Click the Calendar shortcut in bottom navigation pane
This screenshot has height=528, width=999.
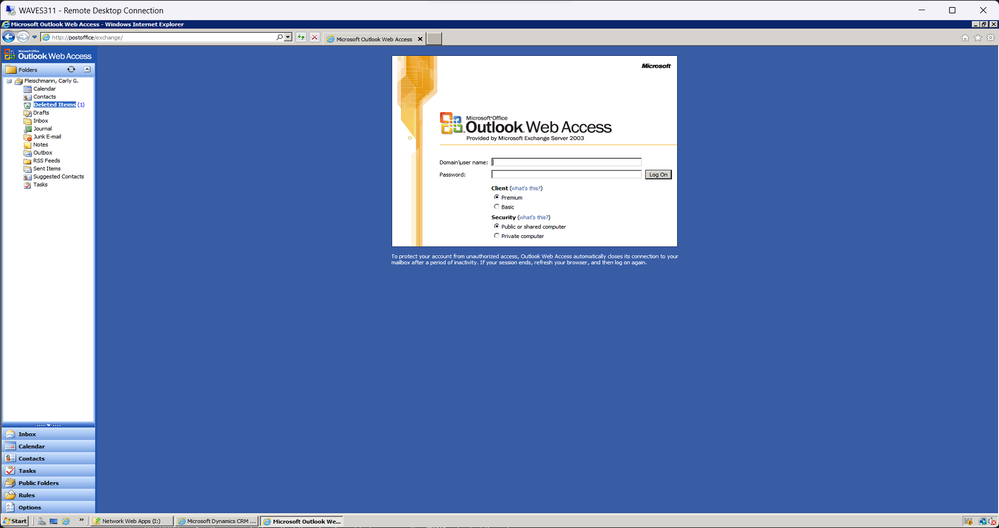[x=48, y=446]
